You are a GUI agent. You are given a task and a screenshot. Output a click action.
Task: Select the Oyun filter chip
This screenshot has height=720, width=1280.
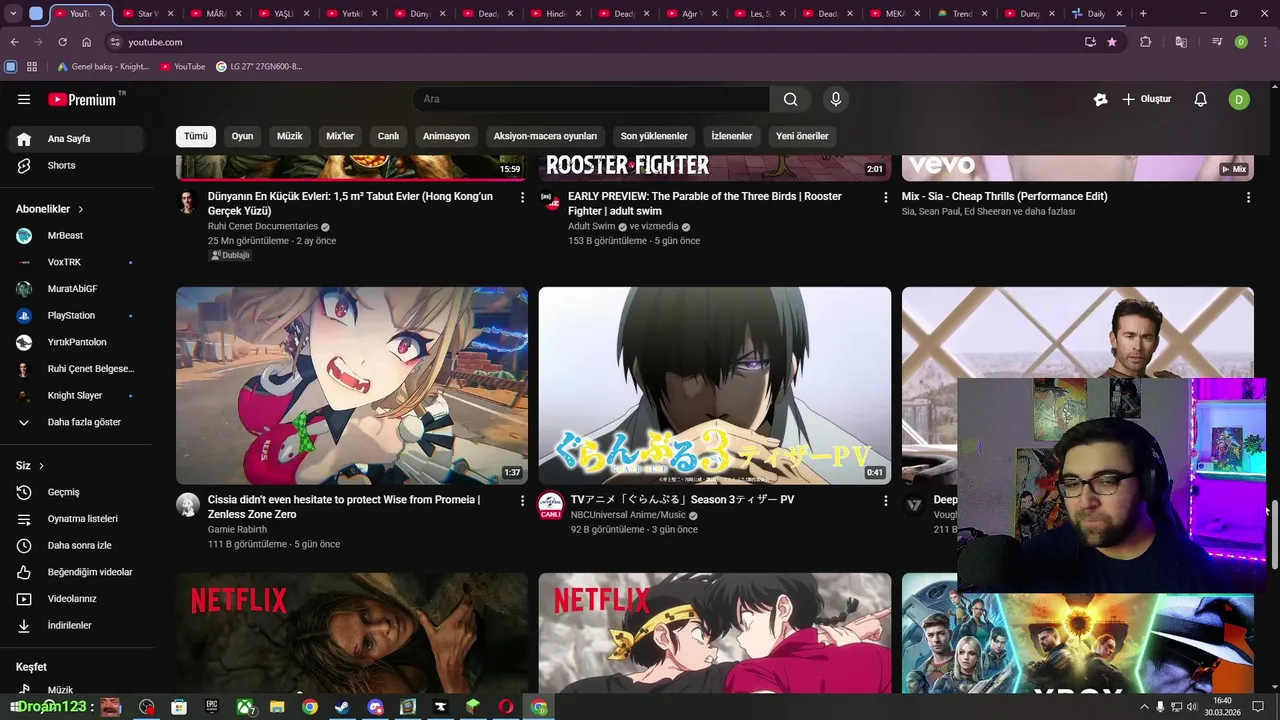(242, 136)
